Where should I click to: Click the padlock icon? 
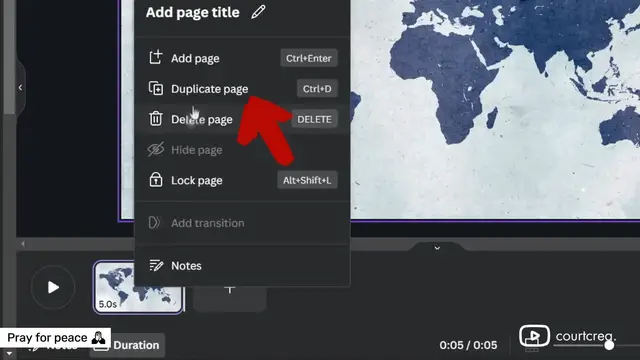point(156,180)
